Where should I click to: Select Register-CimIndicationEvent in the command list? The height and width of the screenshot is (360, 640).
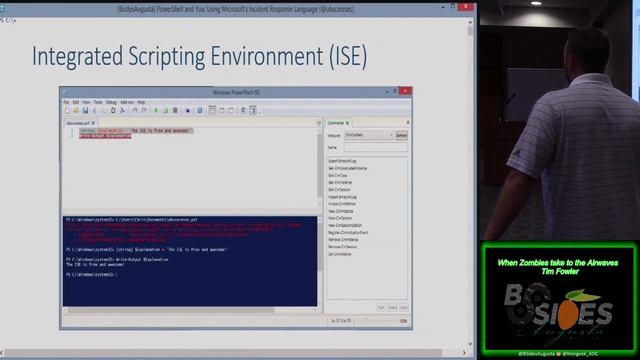pyautogui.click(x=348, y=232)
